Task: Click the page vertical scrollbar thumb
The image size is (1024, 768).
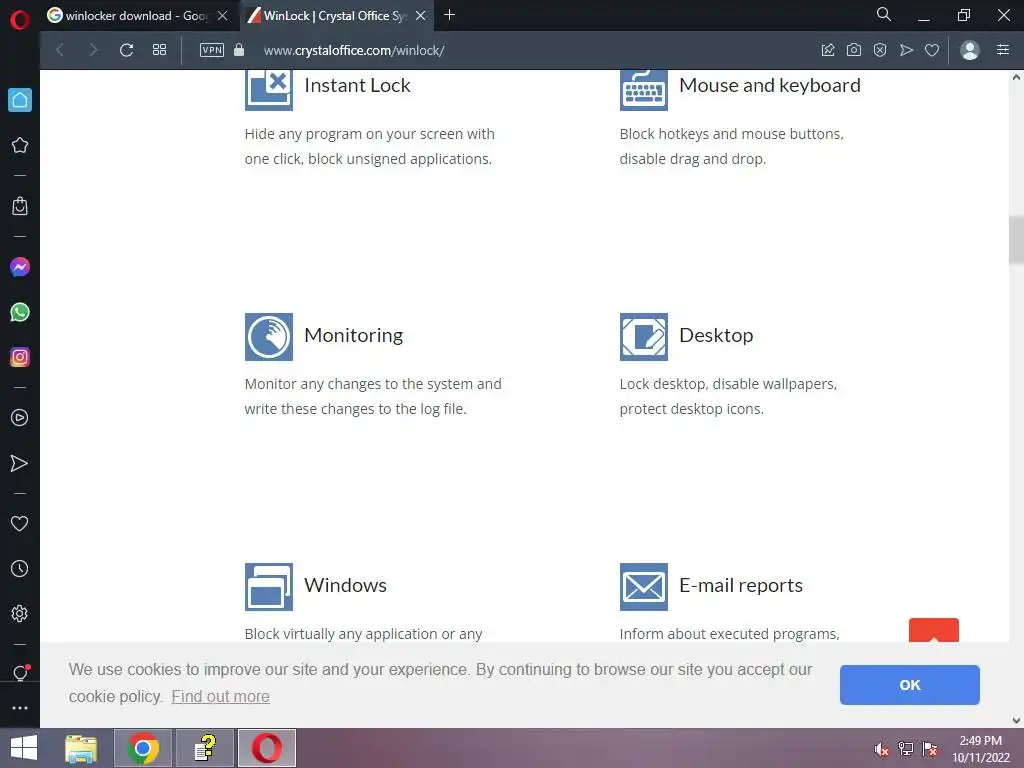Action: (x=1016, y=240)
